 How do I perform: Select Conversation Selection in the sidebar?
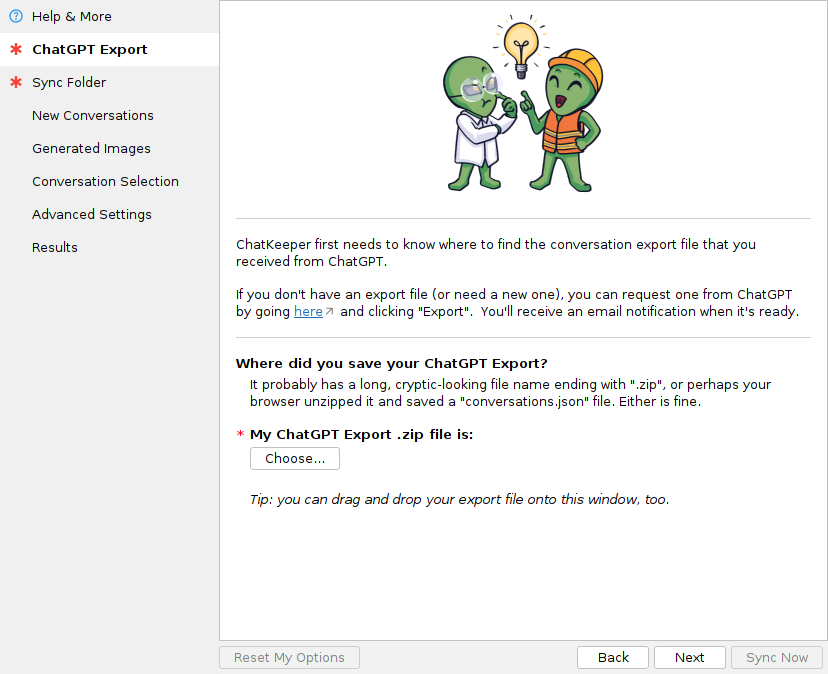pyautogui.click(x=105, y=181)
